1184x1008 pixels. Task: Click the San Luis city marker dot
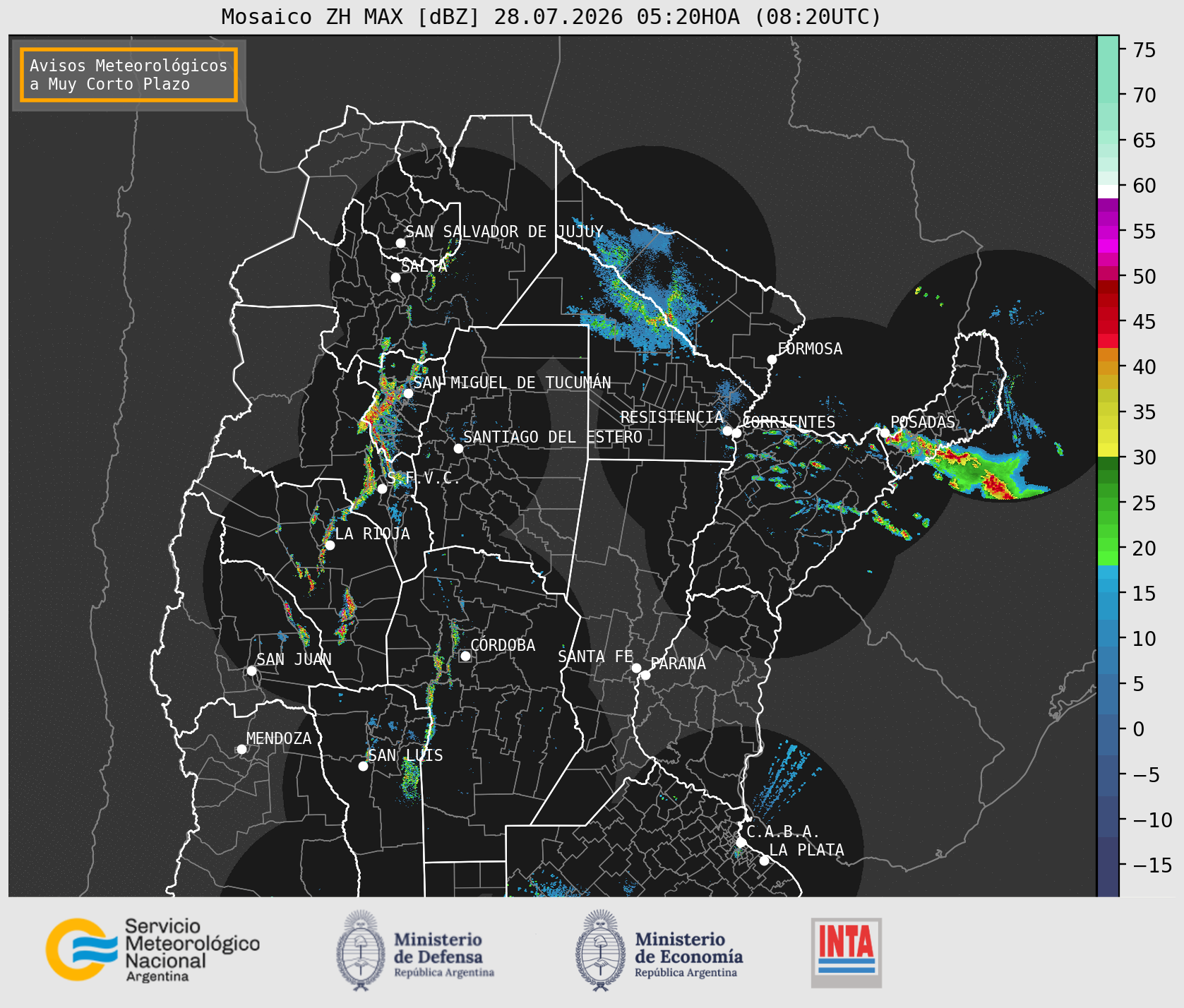click(x=363, y=766)
